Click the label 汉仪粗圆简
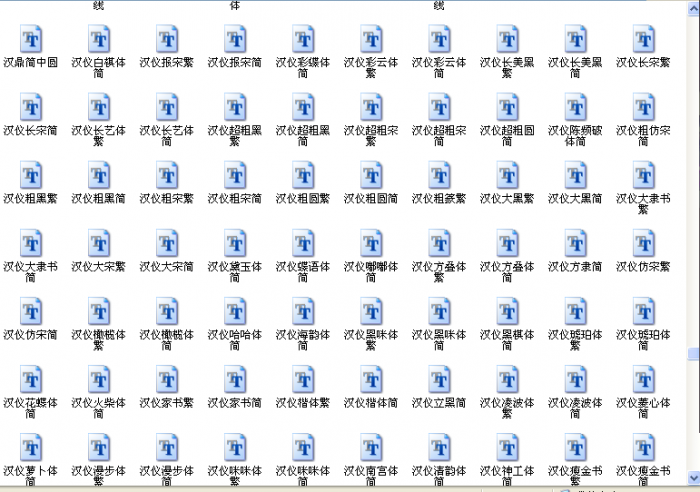The width and height of the screenshot is (700, 492). tap(371, 199)
